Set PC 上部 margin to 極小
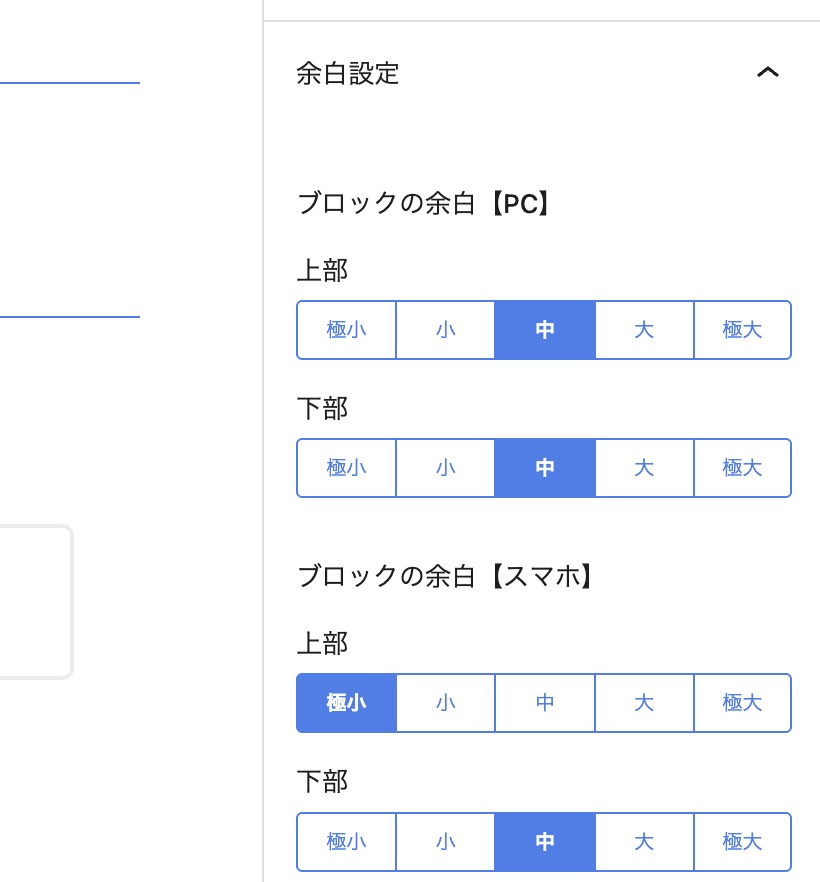Screen dimensions: 820x882 pyautogui.click(x=347, y=330)
